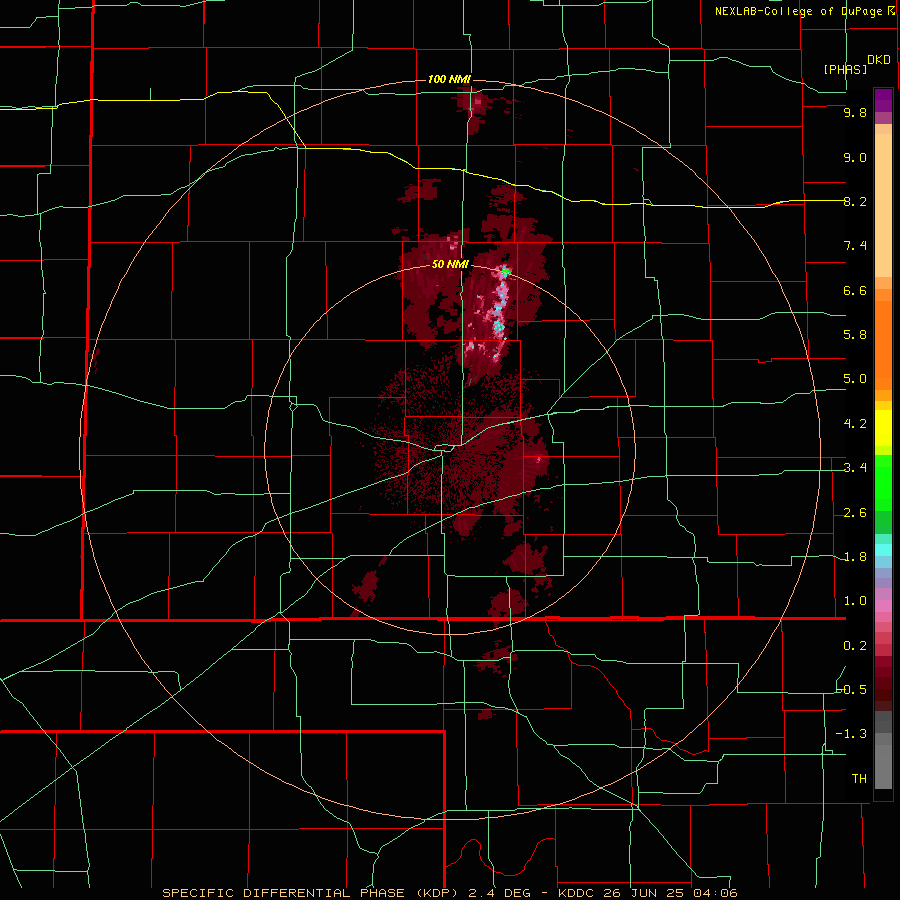Select the 1.8 scale value

point(855,557)
